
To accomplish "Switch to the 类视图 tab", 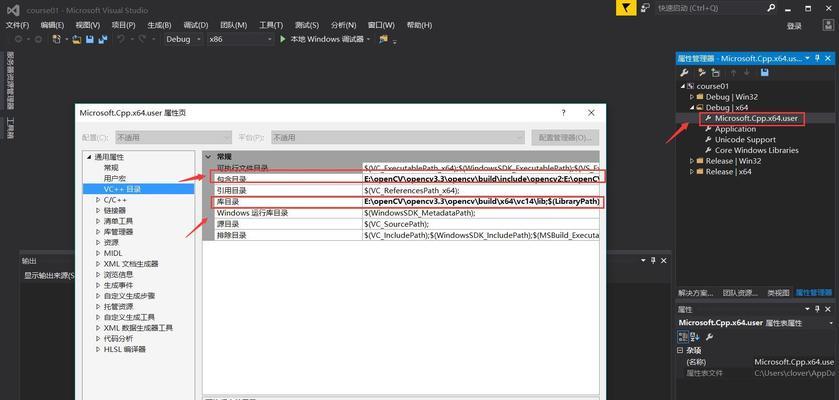I will 778,293.
